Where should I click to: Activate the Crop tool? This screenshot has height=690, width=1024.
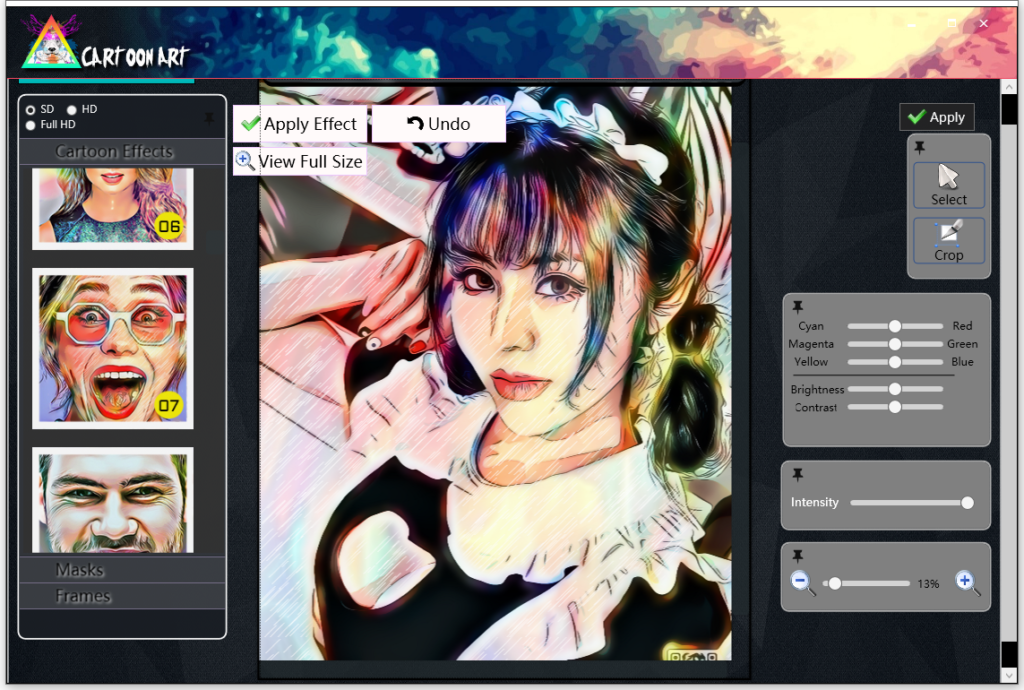(x=948, y=240)
